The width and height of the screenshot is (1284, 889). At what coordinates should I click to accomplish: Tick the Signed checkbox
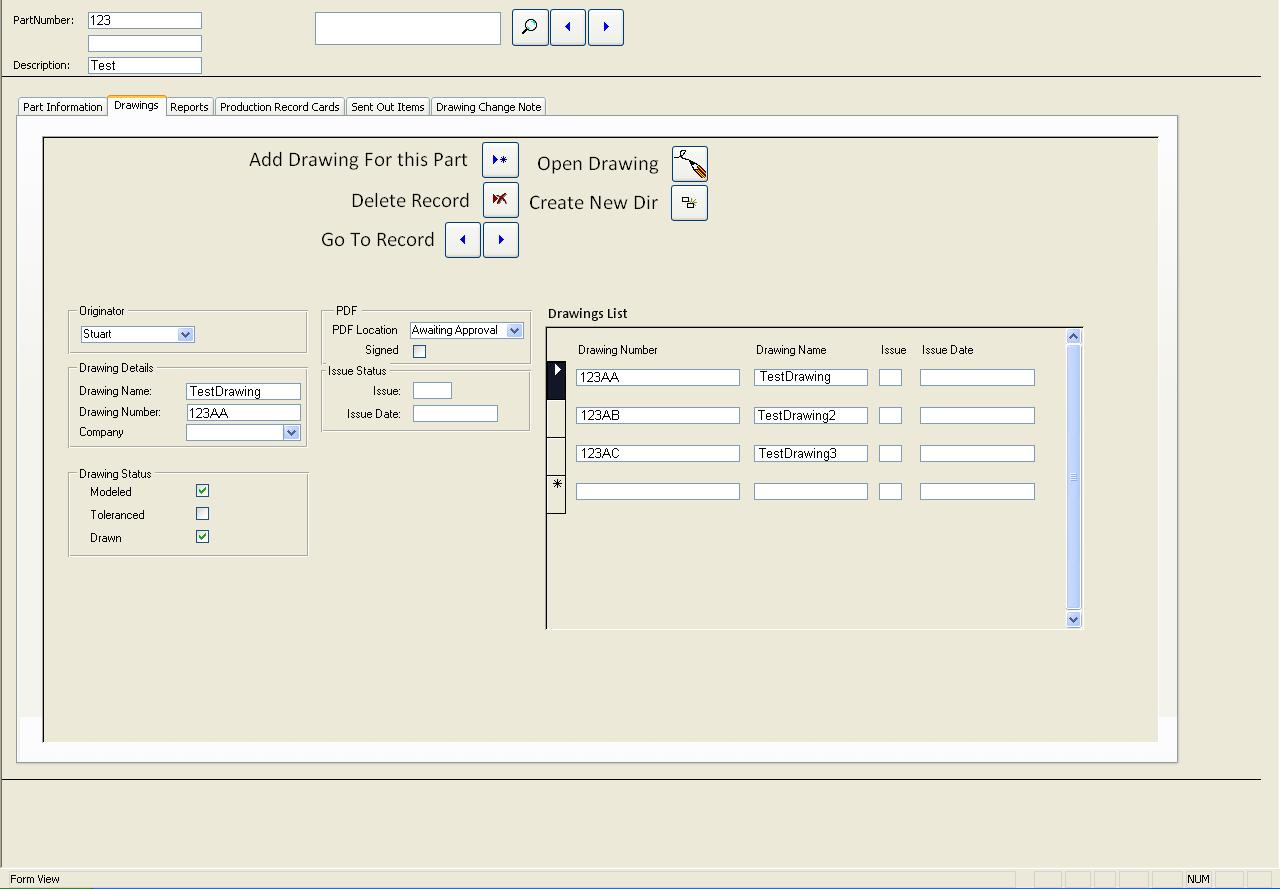click(420, 351)
